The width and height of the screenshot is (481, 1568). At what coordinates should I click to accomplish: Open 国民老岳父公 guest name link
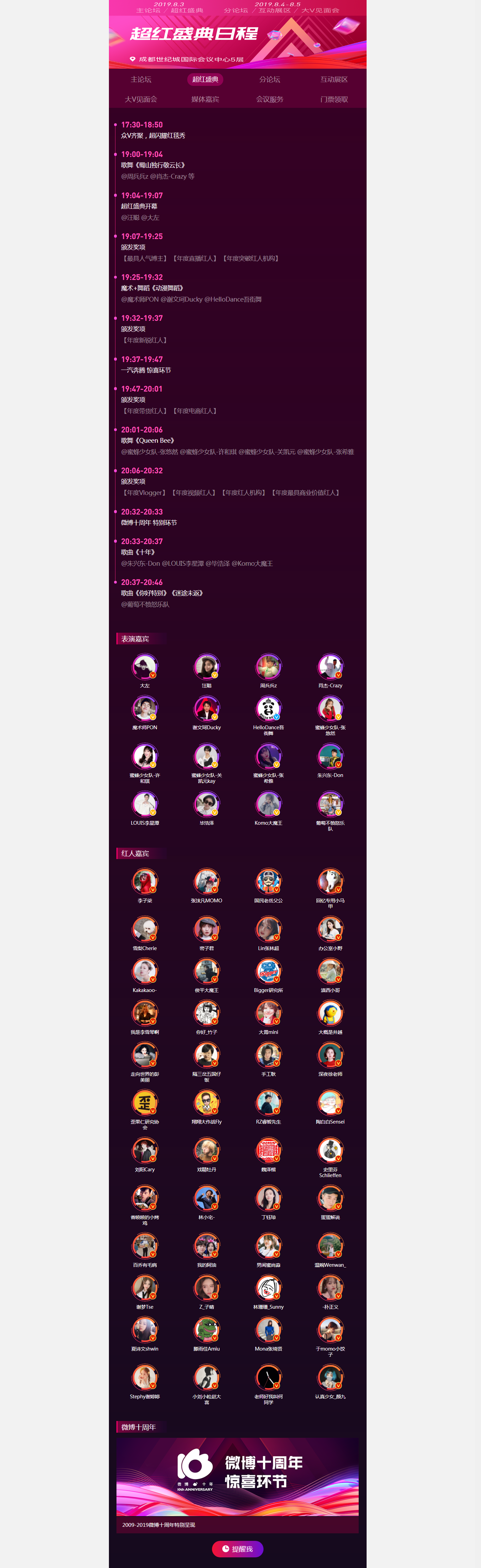click(269, 900)
